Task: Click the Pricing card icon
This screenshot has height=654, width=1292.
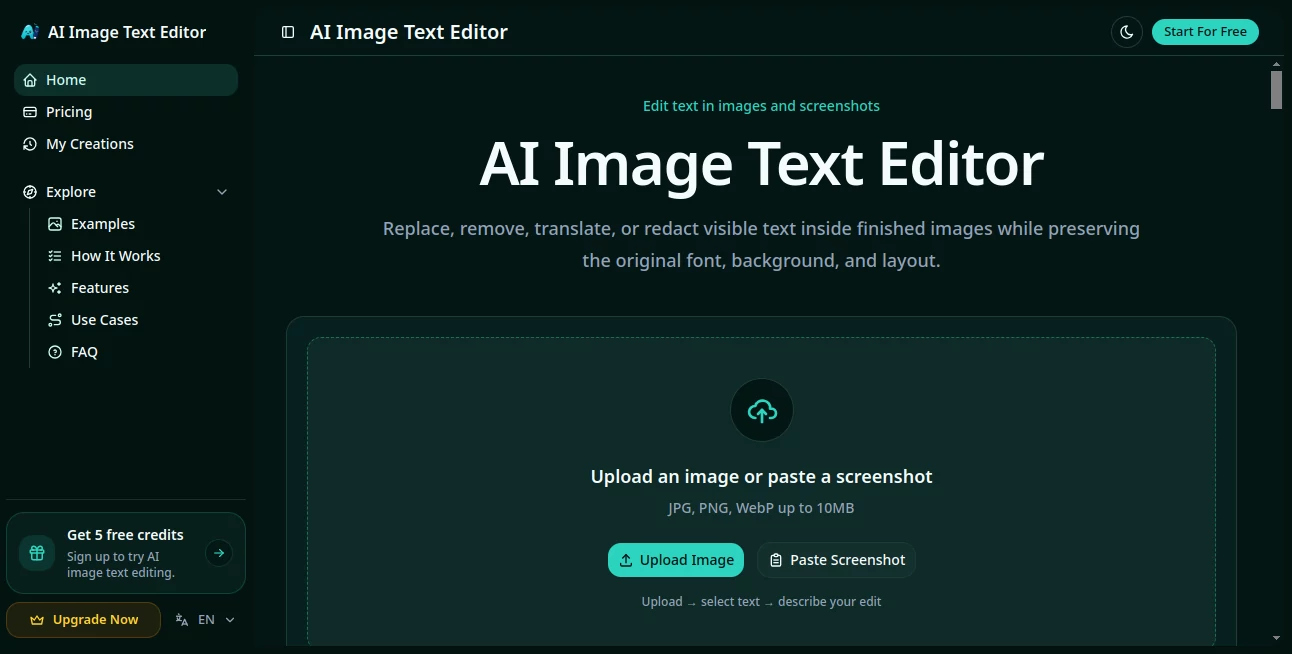Action: (x=30, y=112)
